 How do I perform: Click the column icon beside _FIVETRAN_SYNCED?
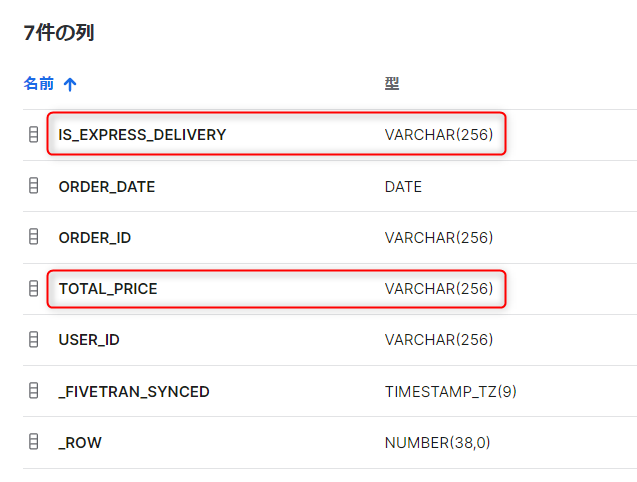click(x=34, y=391)
